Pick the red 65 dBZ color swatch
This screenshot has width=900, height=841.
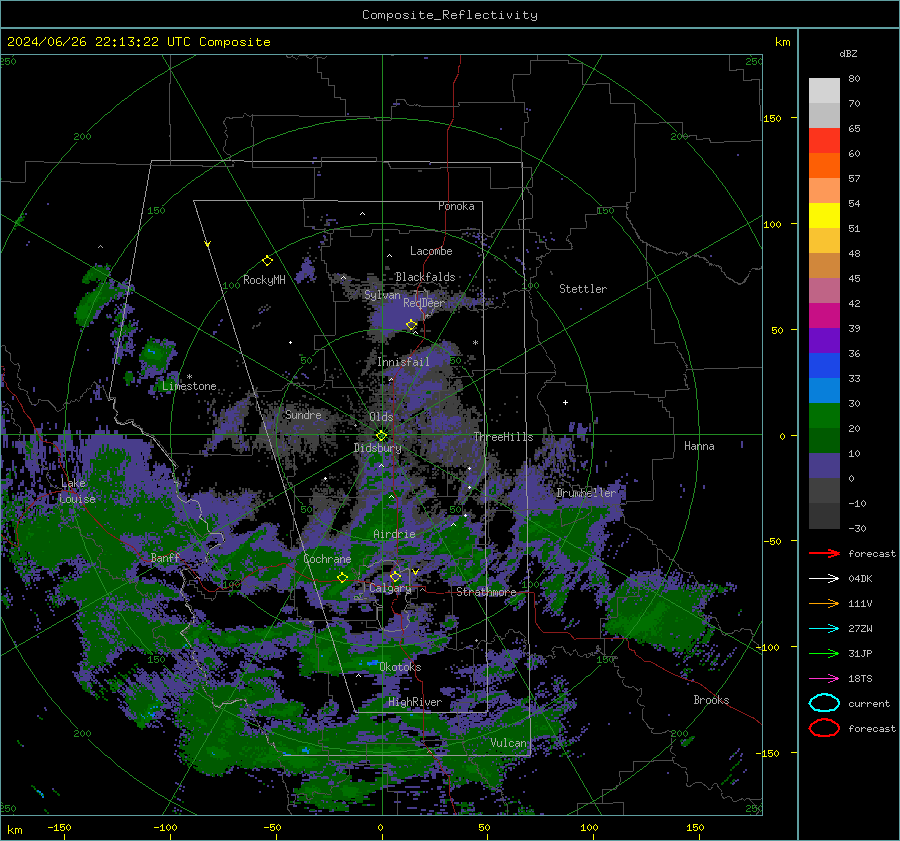pos(824,141)
